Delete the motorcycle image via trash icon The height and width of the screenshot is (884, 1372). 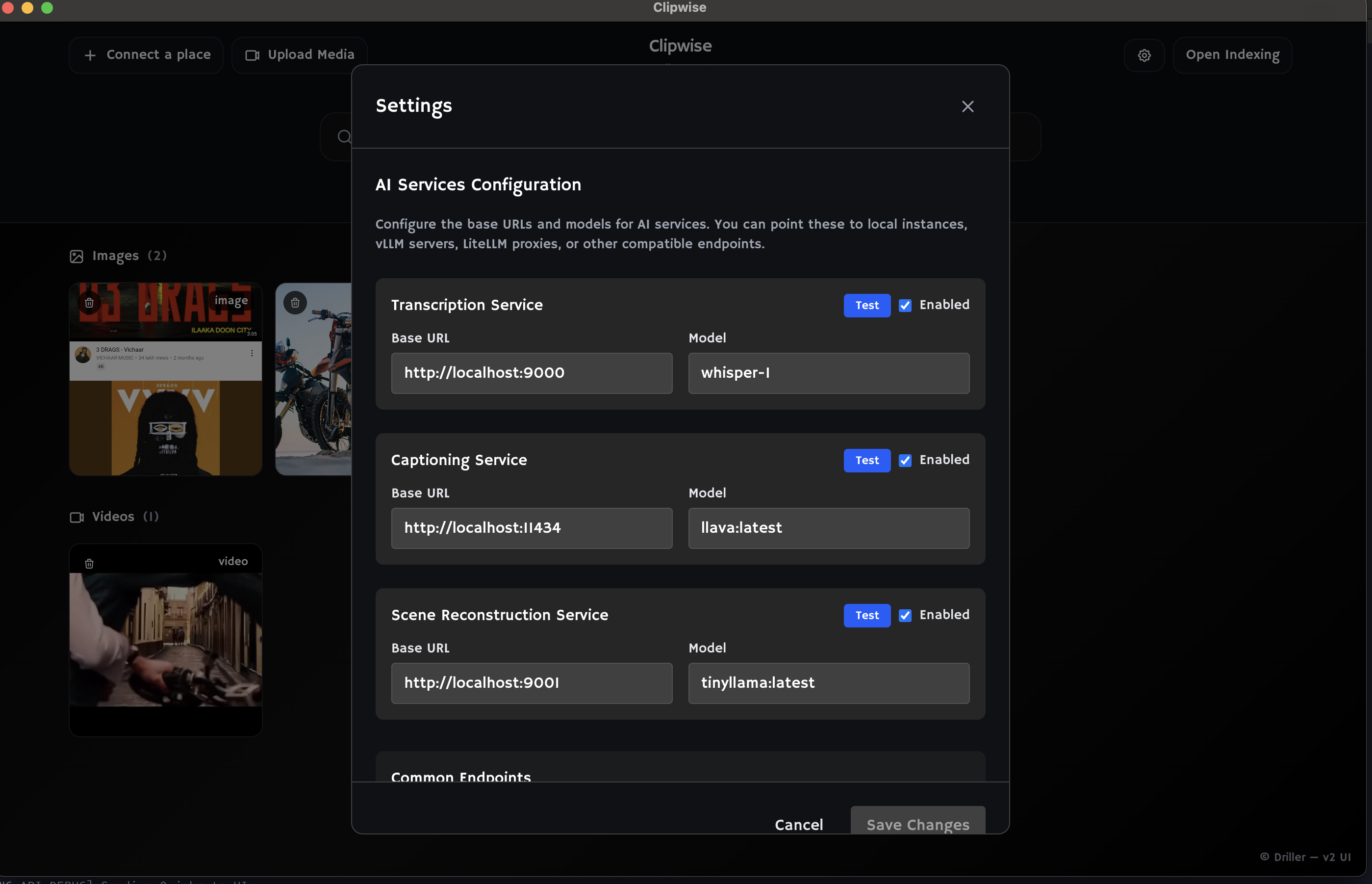295,302
